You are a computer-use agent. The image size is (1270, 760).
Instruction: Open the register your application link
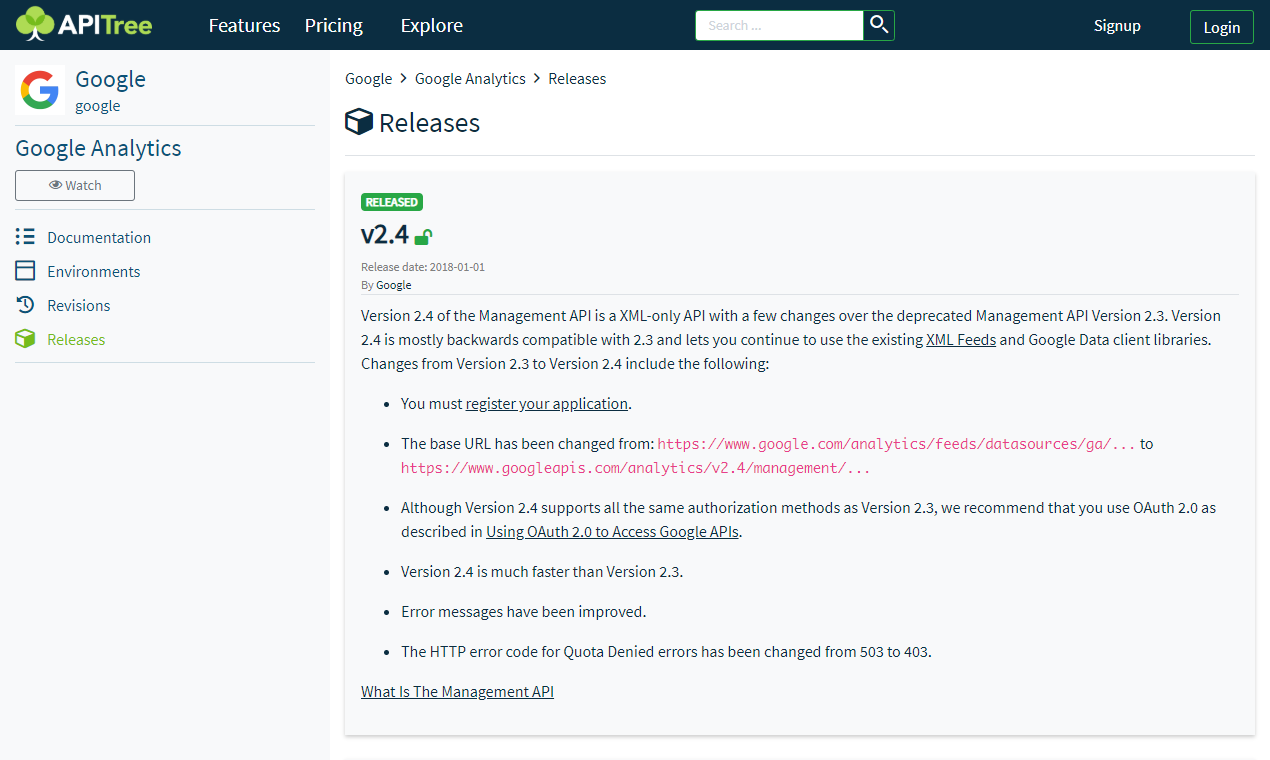pyautogui.click(x=547, y=403)
